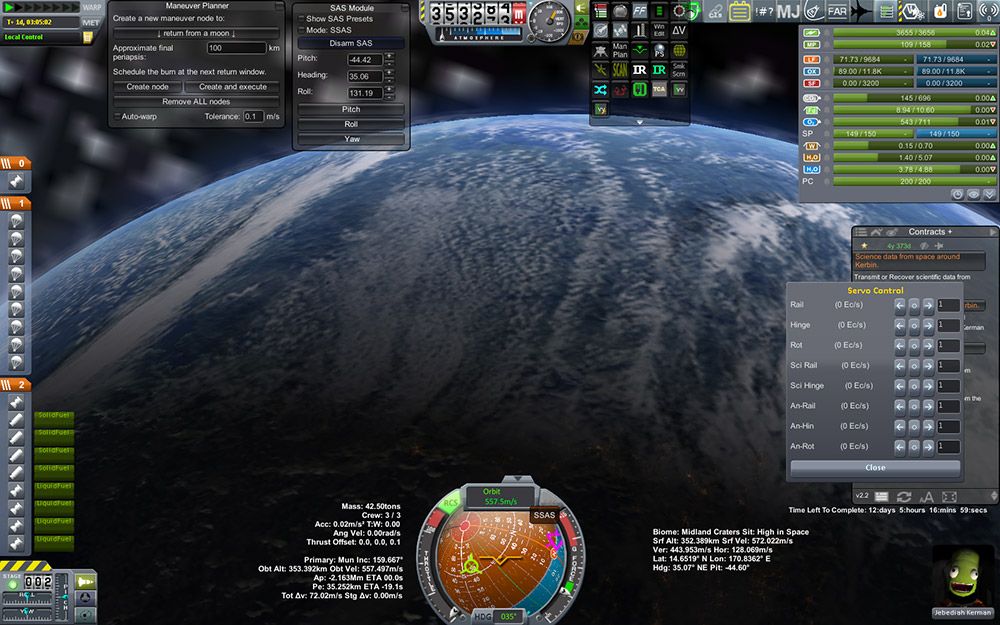The height and width of the screenshot is (625, 1000).
Task: Edit the approximate final periapsis field
Action: tap(236, 48)
